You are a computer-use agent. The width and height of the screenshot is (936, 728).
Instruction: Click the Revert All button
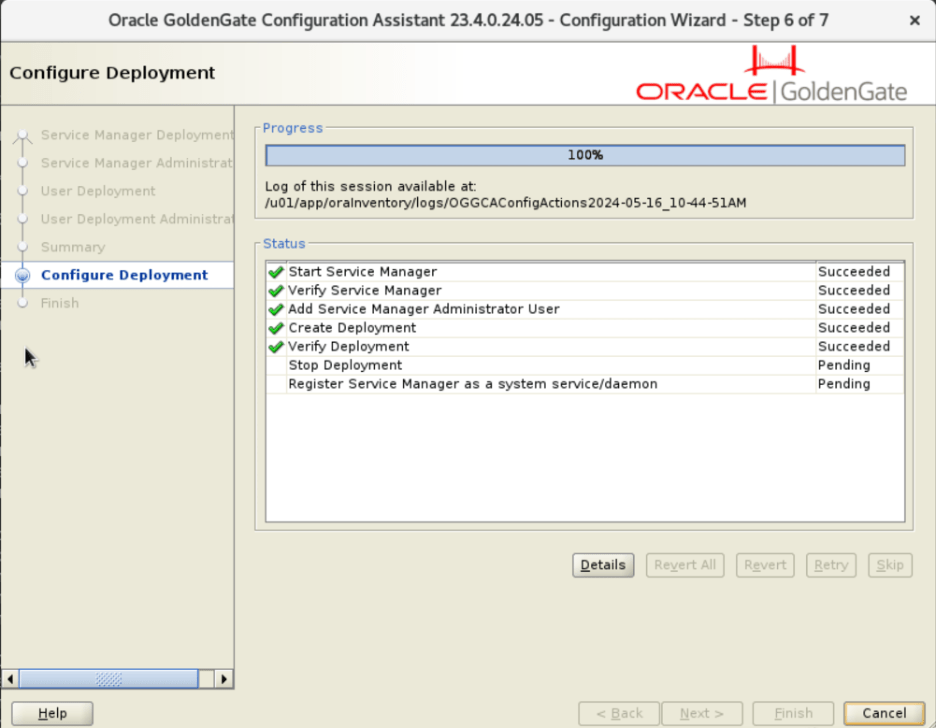pos(685,565)
